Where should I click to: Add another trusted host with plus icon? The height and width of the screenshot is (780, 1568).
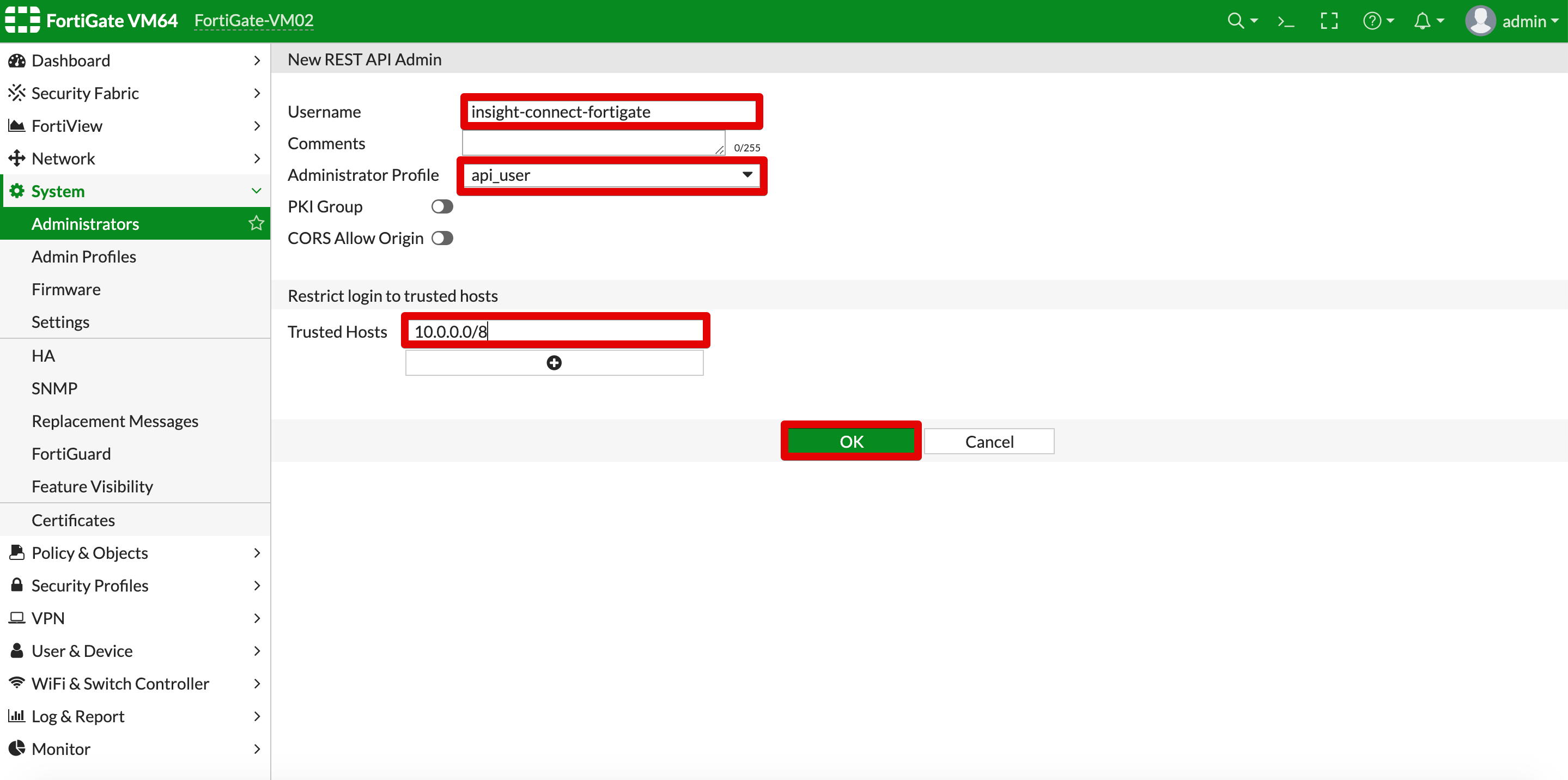(x=554, y=363)
